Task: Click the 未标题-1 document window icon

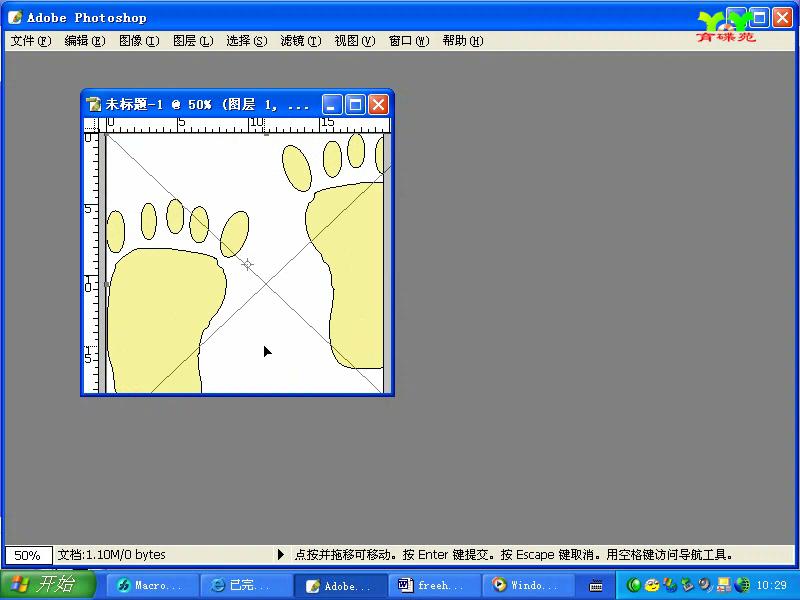Action: (x=94, y=105)
